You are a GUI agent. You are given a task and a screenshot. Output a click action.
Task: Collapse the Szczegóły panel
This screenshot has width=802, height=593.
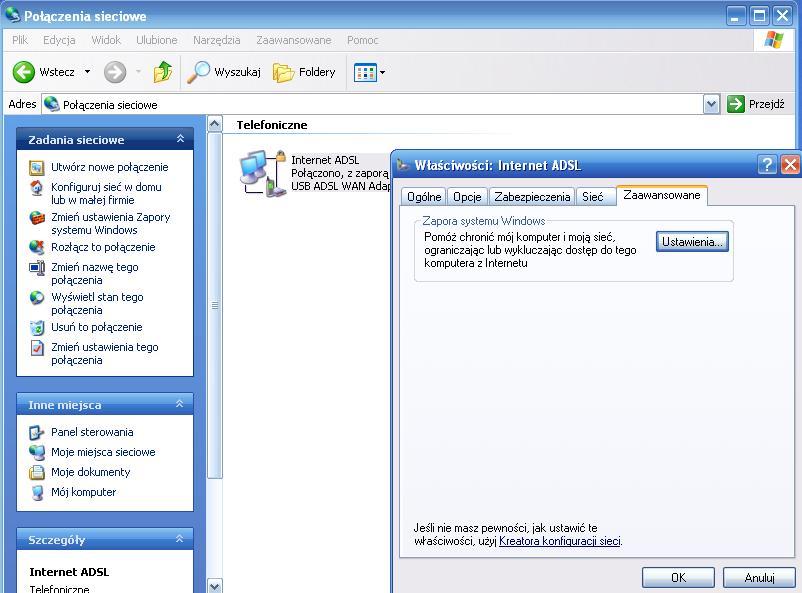[x=180, y=539]
